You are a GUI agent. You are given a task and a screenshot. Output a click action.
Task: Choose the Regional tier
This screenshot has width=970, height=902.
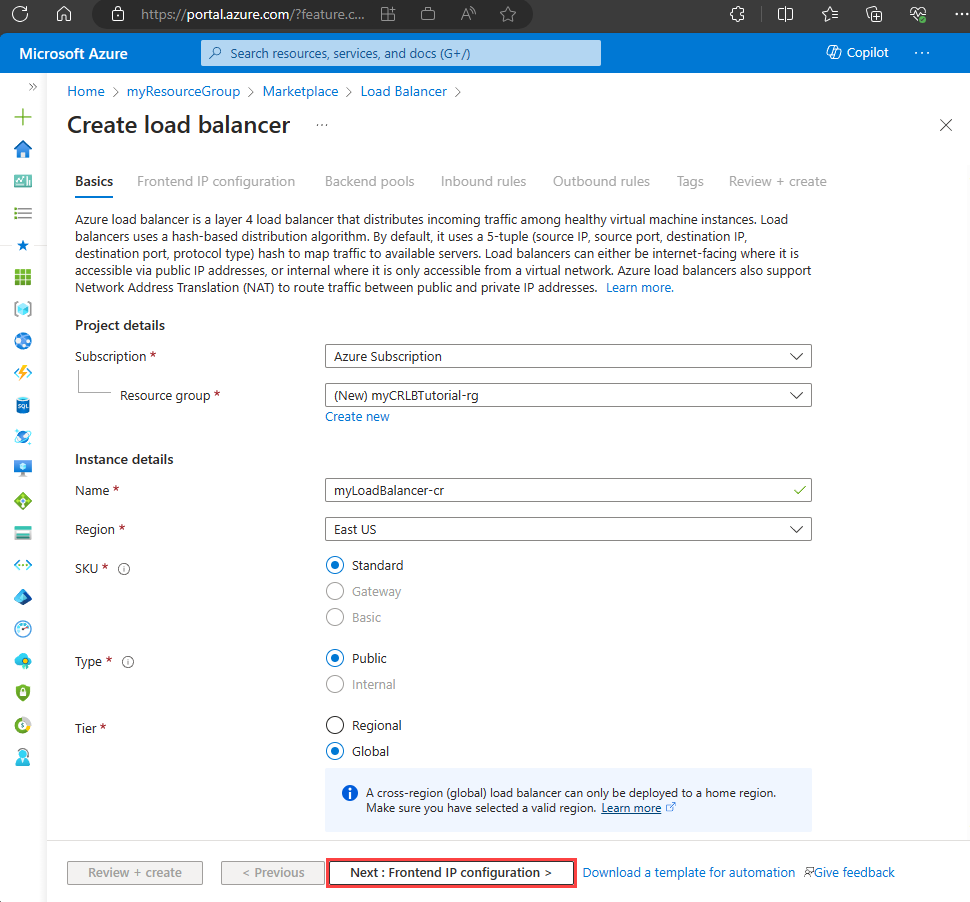335,725
